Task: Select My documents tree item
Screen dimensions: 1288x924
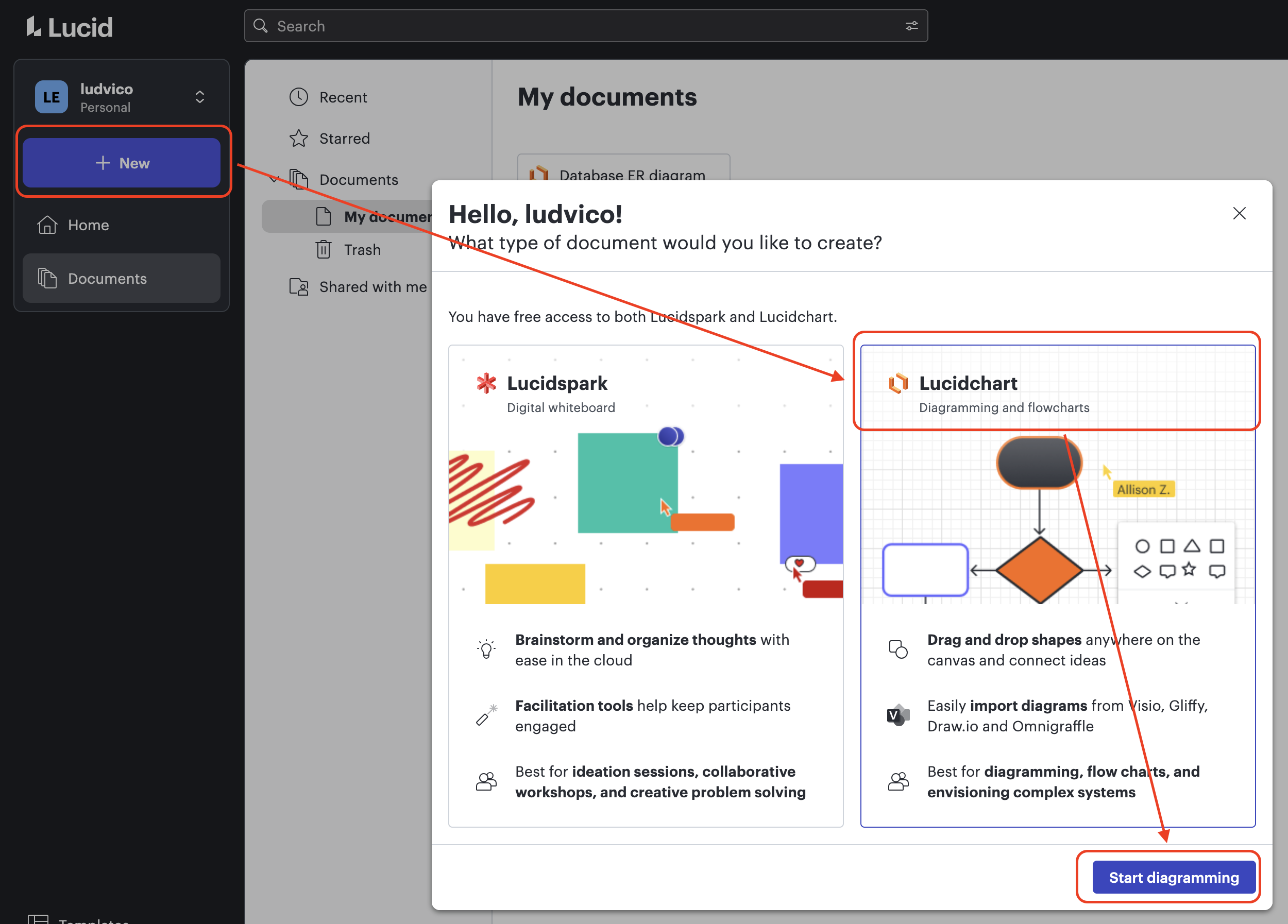Action: point(347,216)
